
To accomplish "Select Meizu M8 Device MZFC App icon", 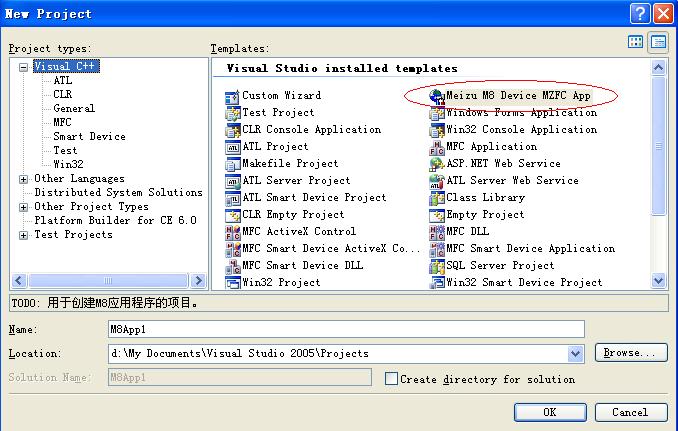I will (x=437, y=96).
